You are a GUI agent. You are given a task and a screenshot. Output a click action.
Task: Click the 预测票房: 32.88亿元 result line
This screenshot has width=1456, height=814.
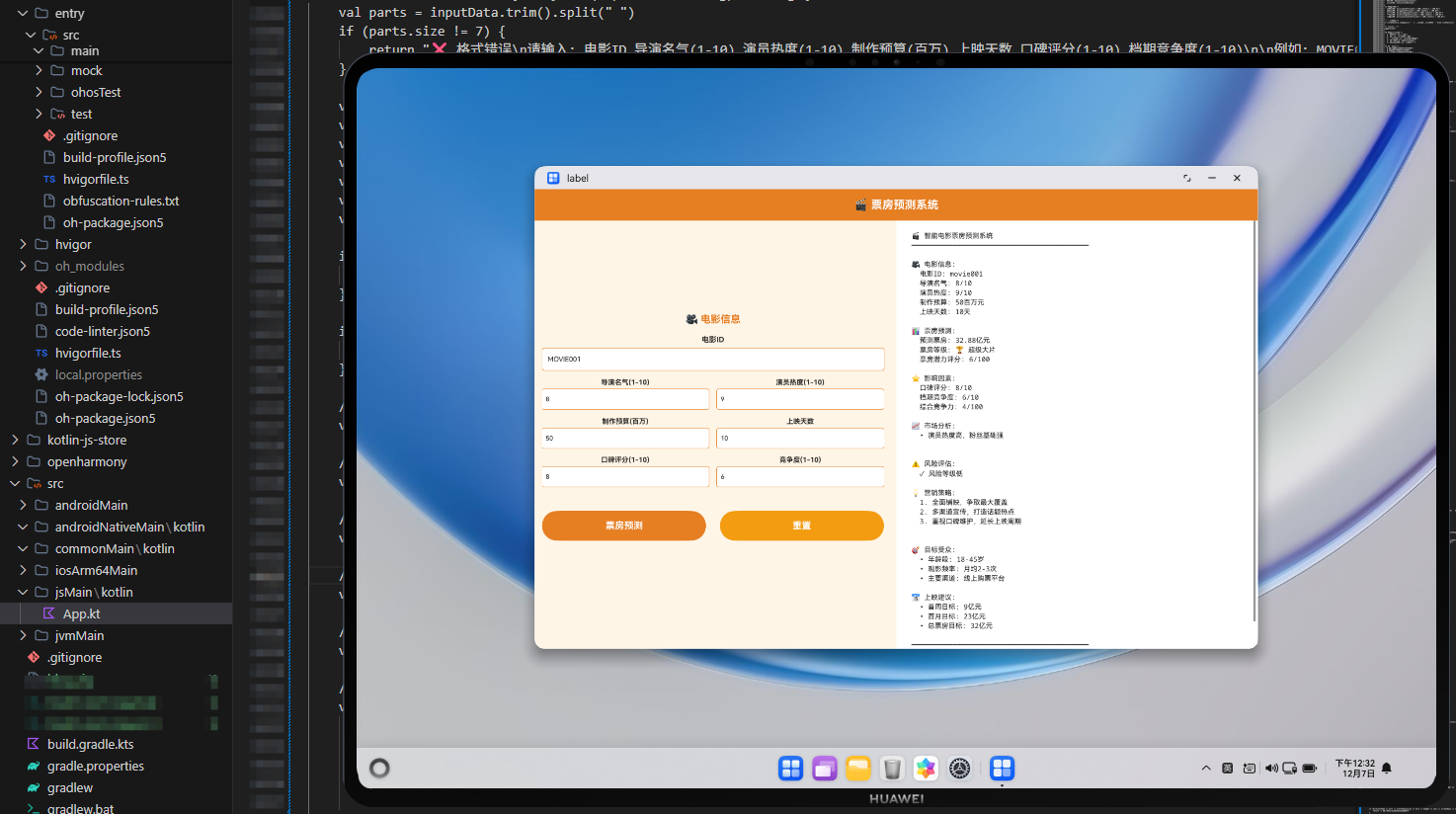(954, 340)
